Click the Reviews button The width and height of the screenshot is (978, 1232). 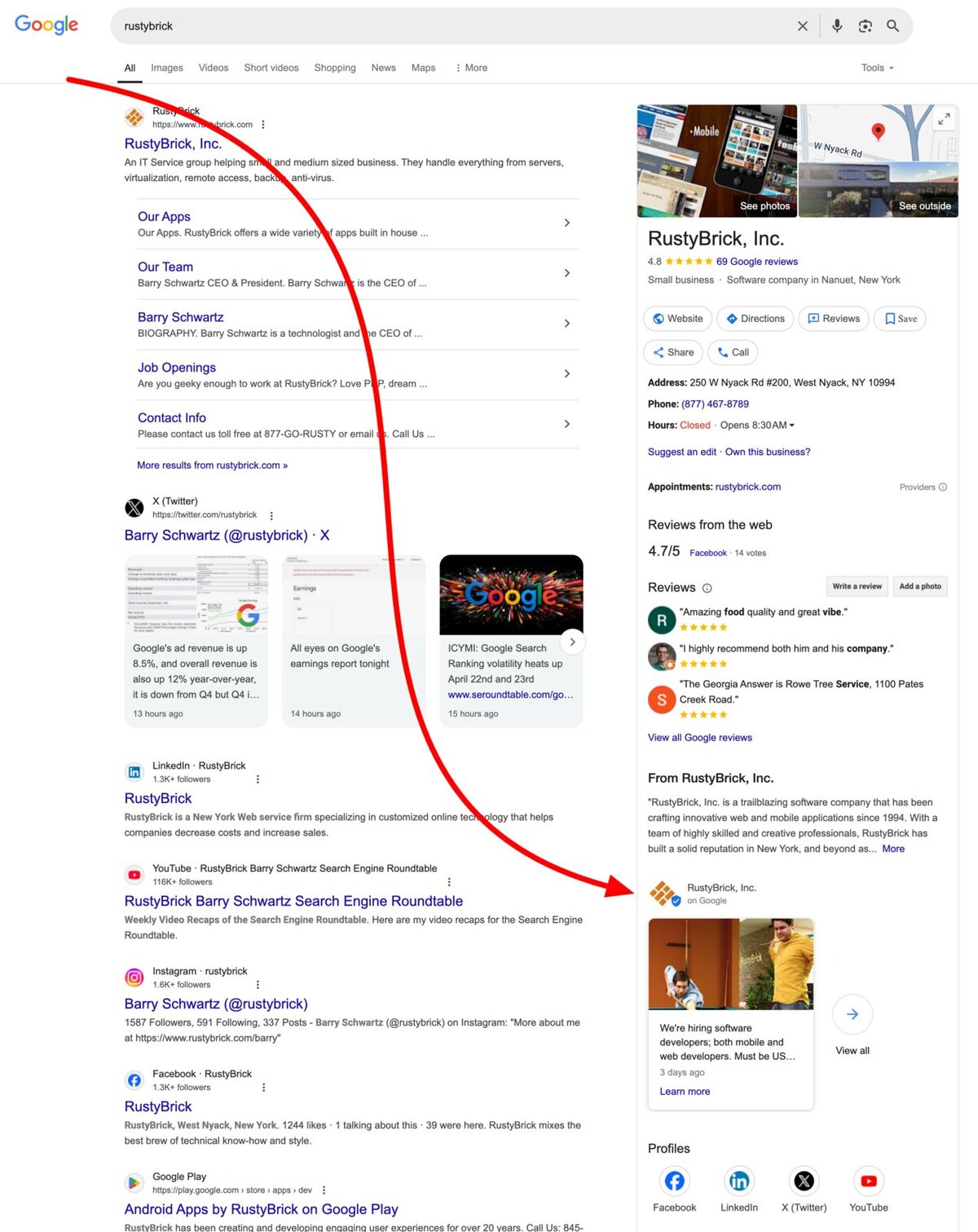[x=834, y=319]
